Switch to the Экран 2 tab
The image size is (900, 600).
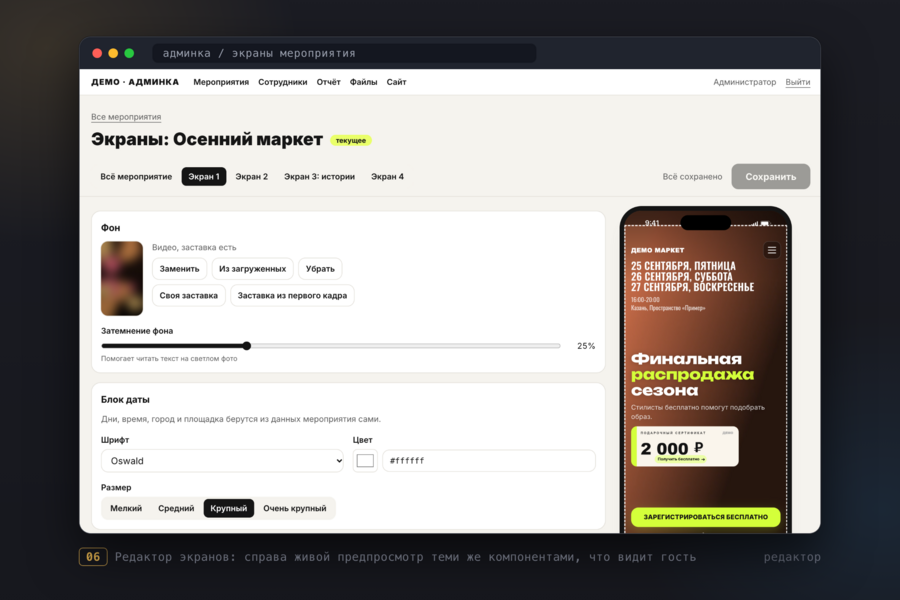pyautogui.click(x=251, y=177)
